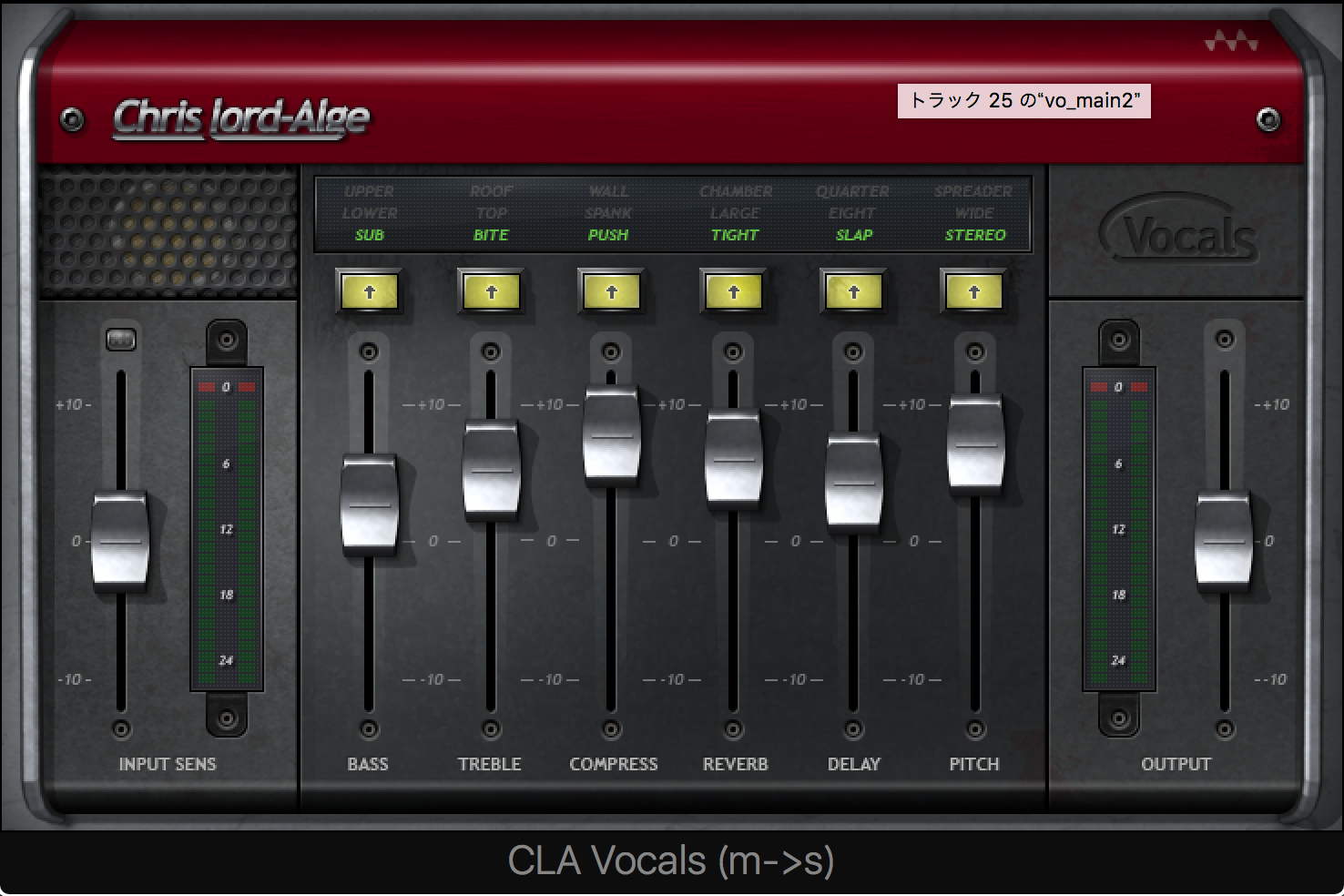Screen dimensions: 1344x896
Task: Toggle the STEREO spreader mode label
Action: pyautogui.click(x=973, y=235)
